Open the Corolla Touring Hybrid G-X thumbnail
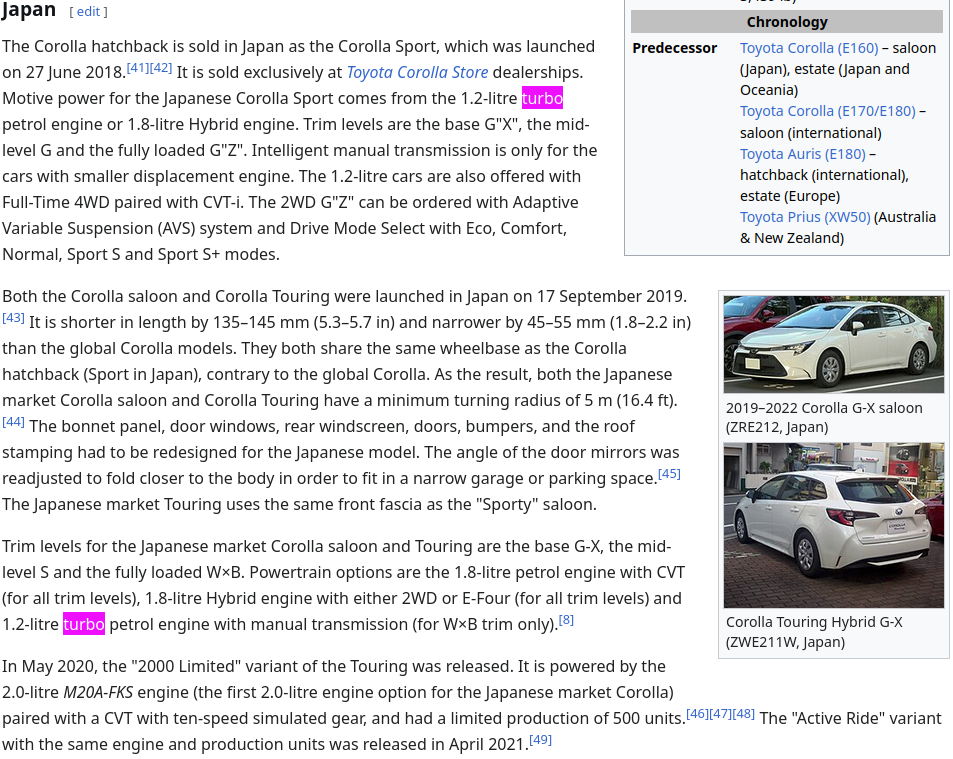Viewport: 953px width, 759px height. (833, 526)
